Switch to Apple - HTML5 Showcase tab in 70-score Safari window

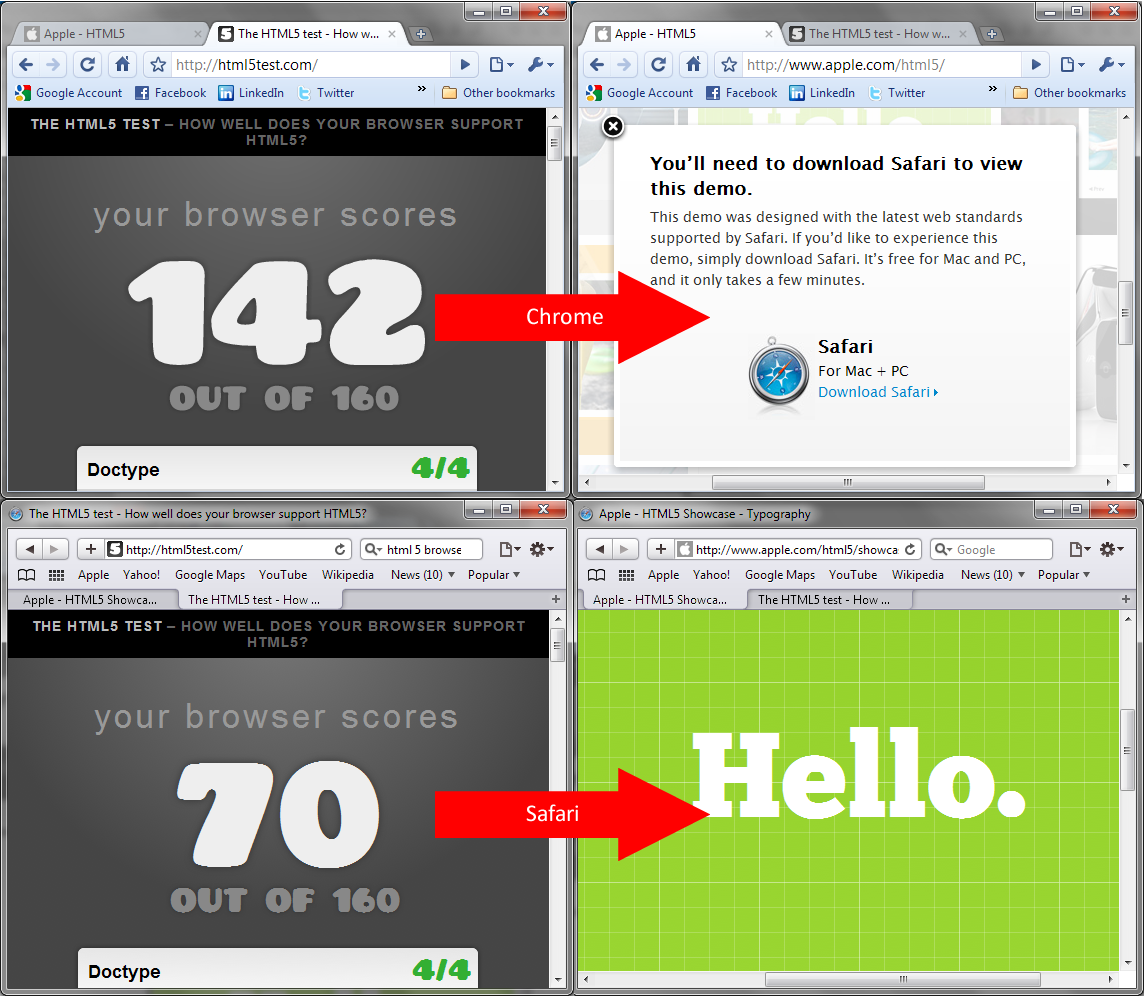[92, 600]
